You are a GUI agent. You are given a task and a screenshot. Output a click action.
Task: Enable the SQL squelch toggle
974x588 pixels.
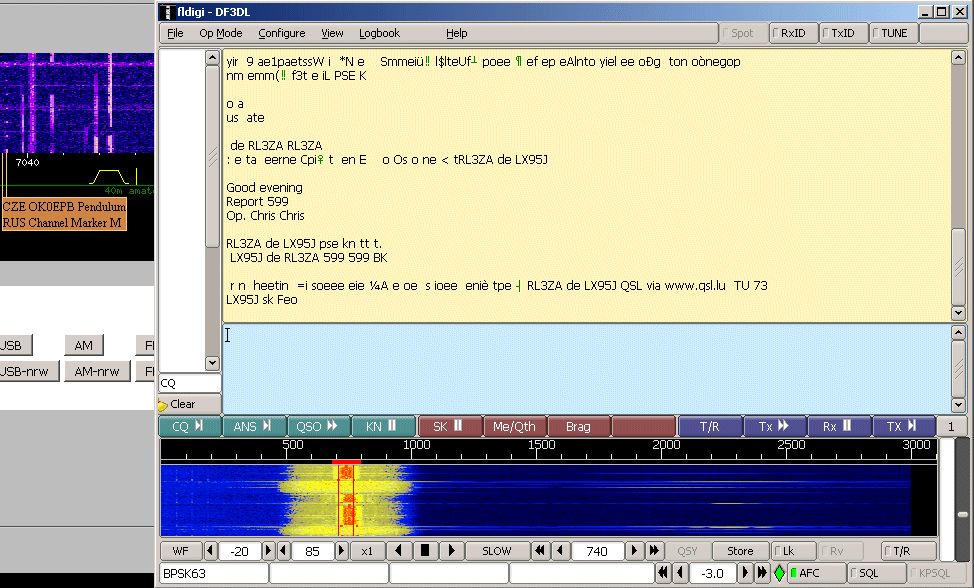[875, 573]
